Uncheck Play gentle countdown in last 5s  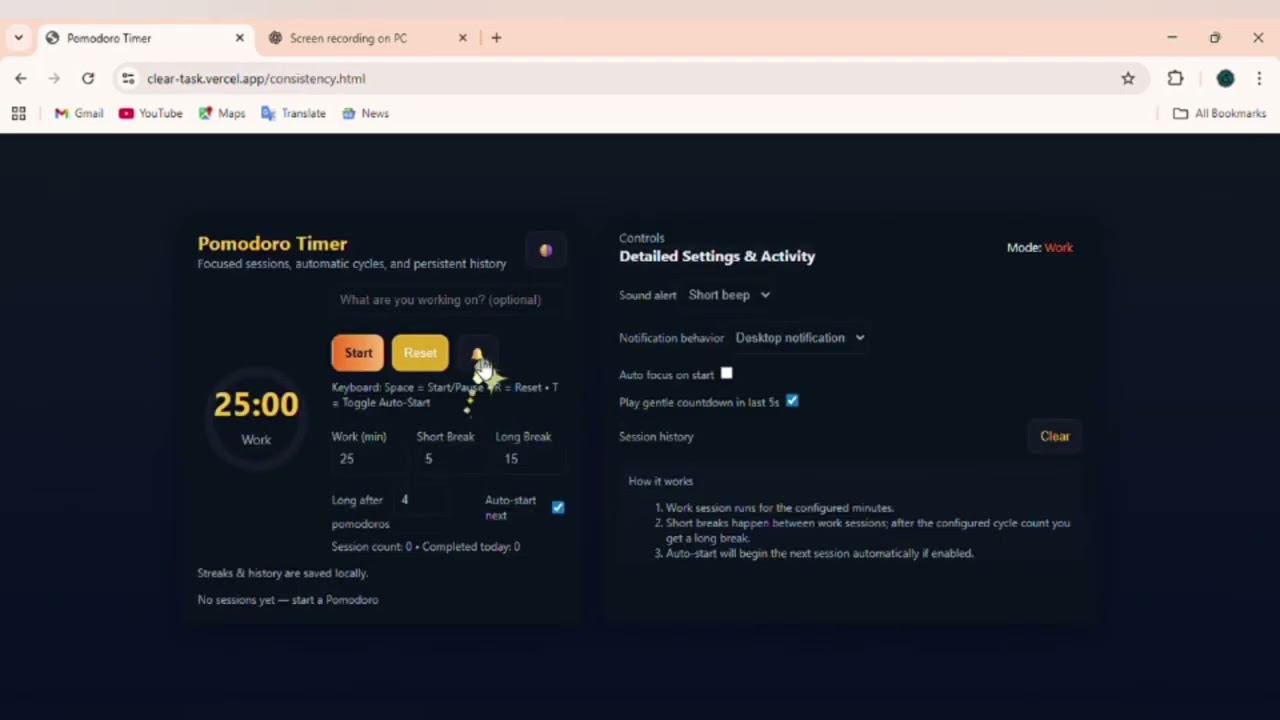(x=792, y=401)
